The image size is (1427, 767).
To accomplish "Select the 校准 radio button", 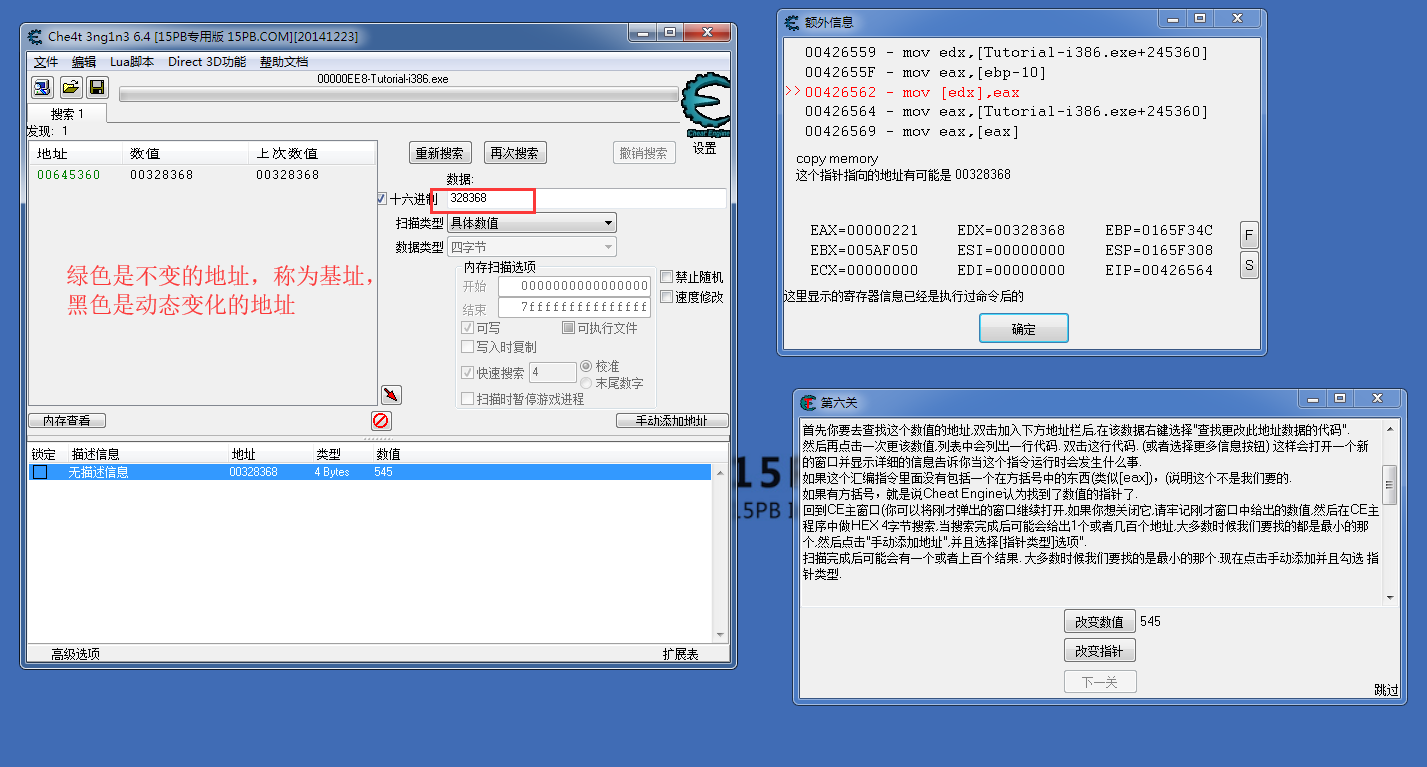I will (586, 366).
